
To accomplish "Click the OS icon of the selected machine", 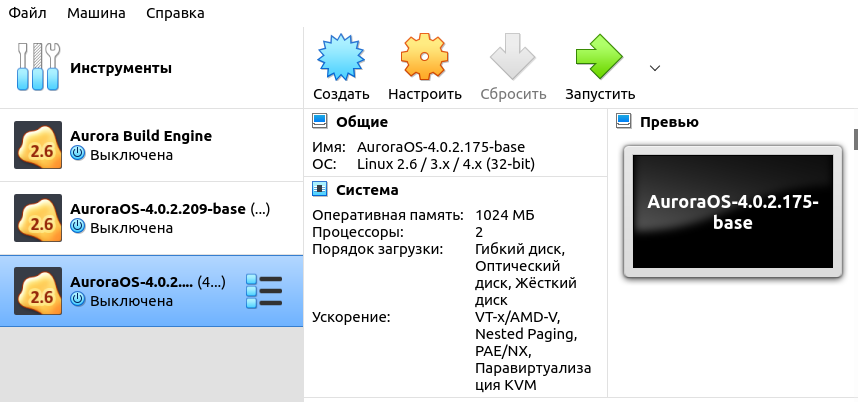I will point(38,291).
